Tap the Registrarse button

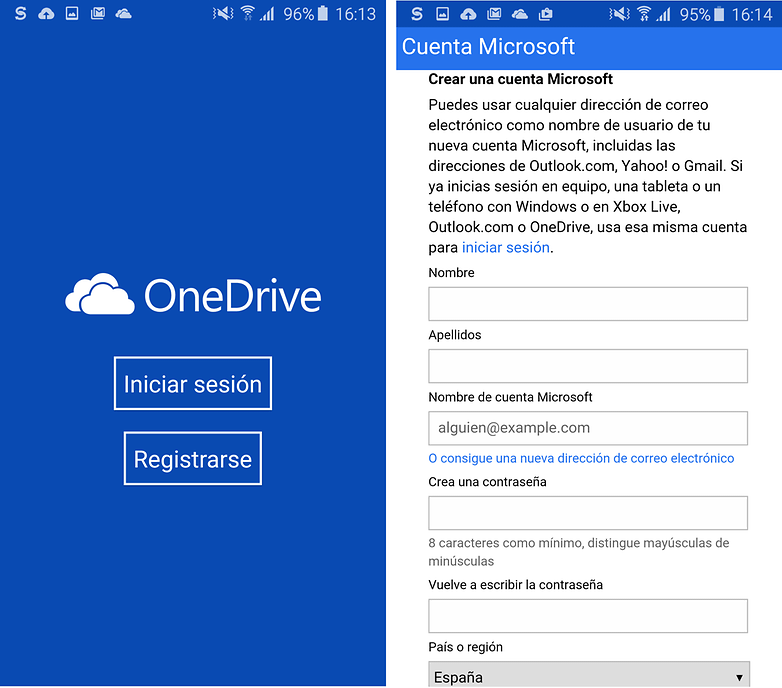[x=193, y=459]
